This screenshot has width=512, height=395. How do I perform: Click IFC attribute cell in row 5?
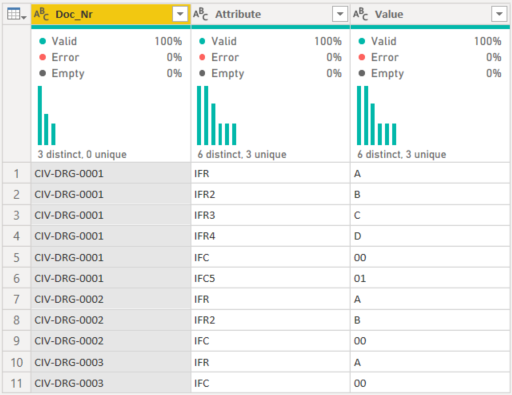tap(270, 258)
